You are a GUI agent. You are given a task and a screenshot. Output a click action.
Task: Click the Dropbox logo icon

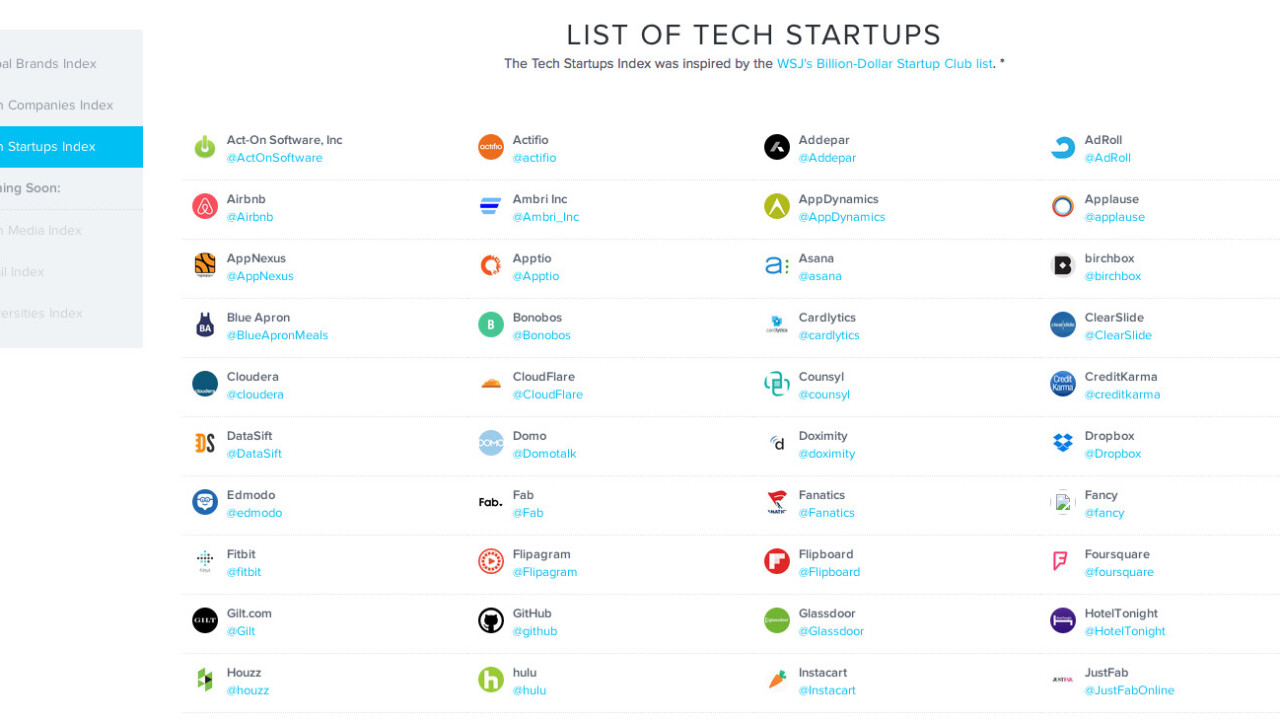coord(1062,443)
